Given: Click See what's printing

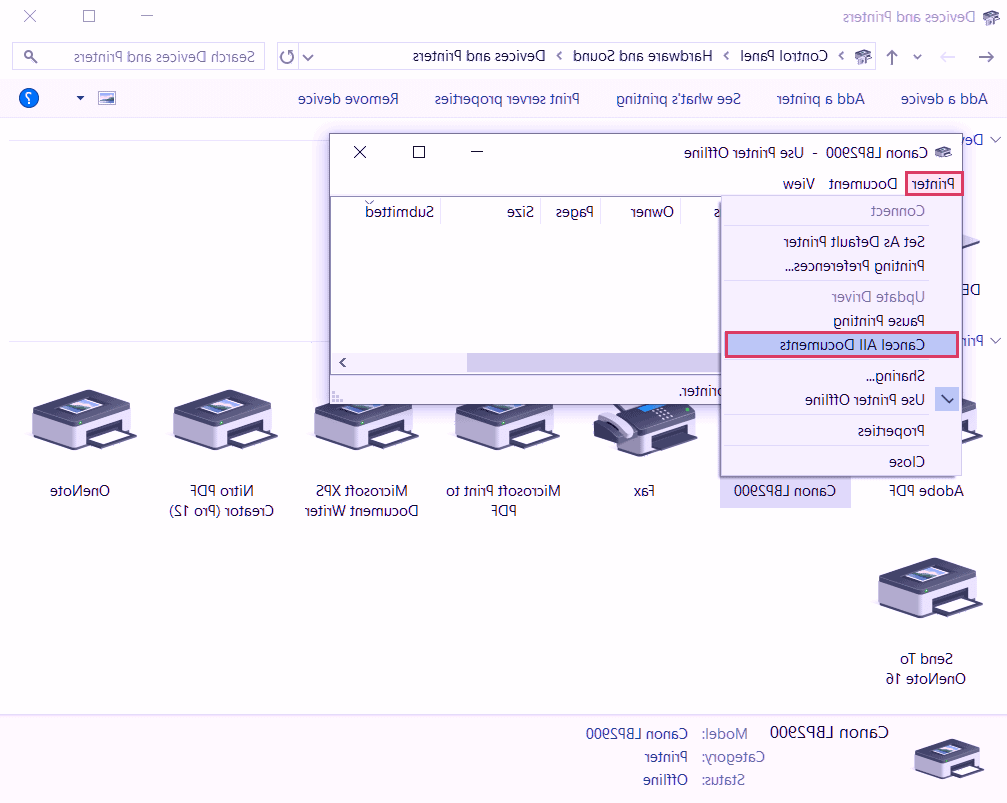Looking at the screenshot, I should (x=679, y=99).
